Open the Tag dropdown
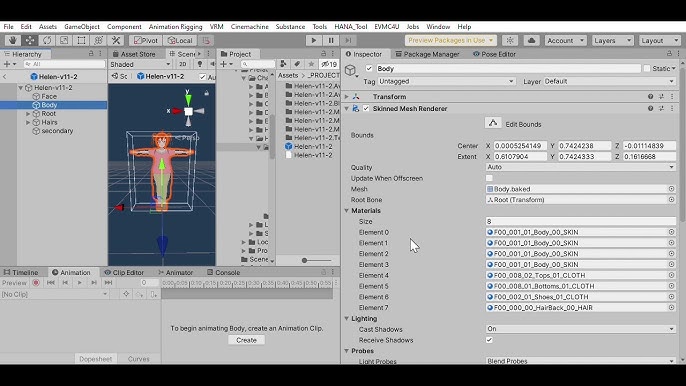The height and width of the screenshot is (386, 686). [446, 81]
